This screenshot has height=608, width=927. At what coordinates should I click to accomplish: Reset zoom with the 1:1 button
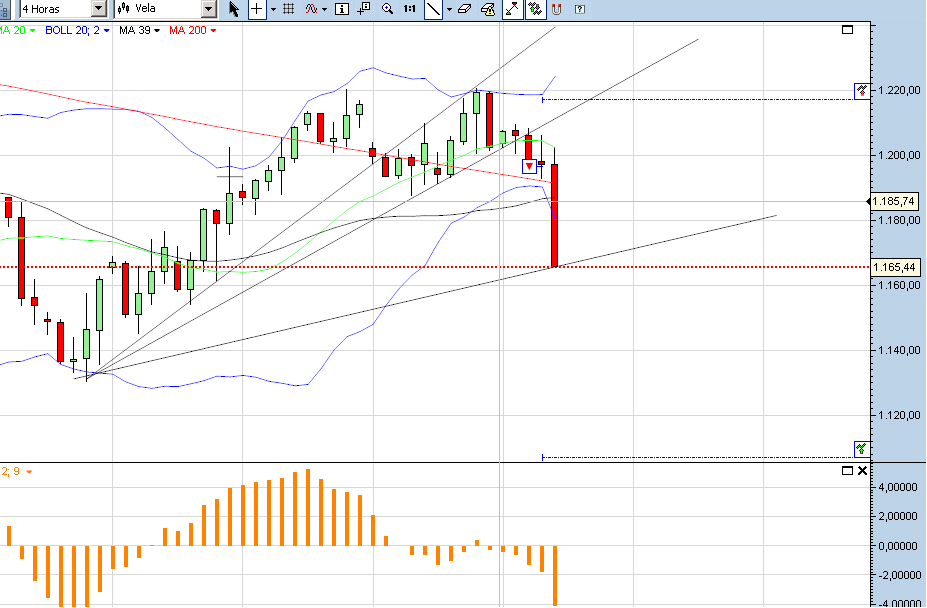pyautogui.click(x=409, y=9)
